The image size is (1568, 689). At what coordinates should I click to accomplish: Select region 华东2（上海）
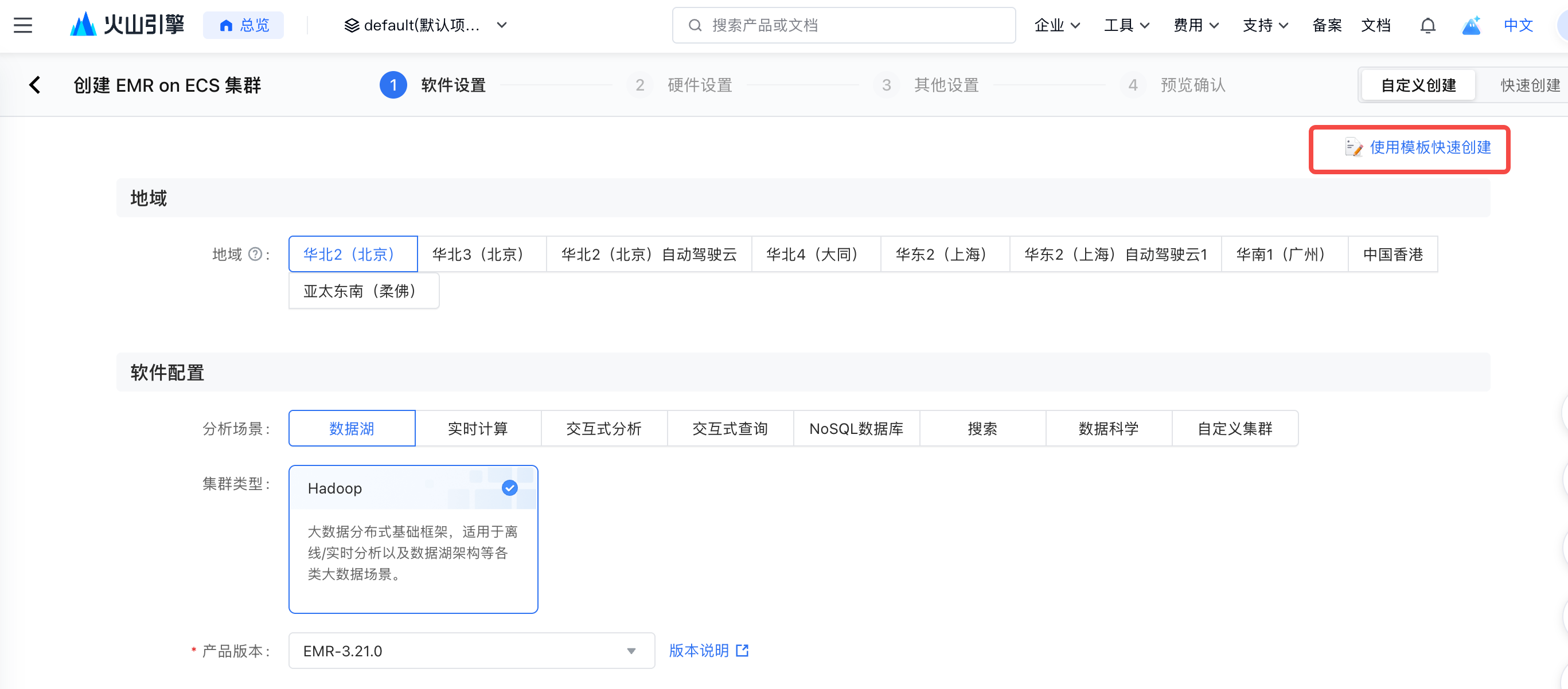point(945,254)
